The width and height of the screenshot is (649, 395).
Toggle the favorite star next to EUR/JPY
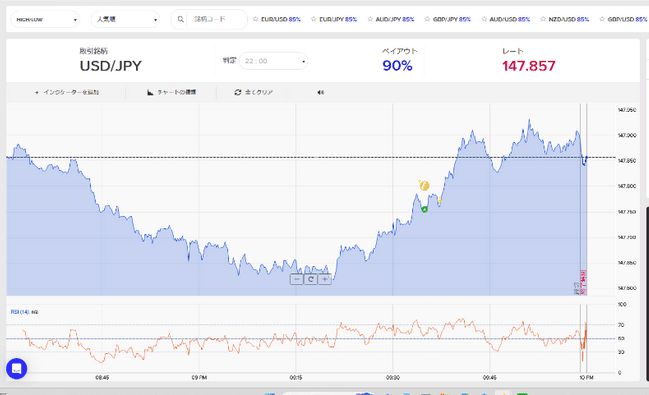pyautogui.click(x=314, y=19)
